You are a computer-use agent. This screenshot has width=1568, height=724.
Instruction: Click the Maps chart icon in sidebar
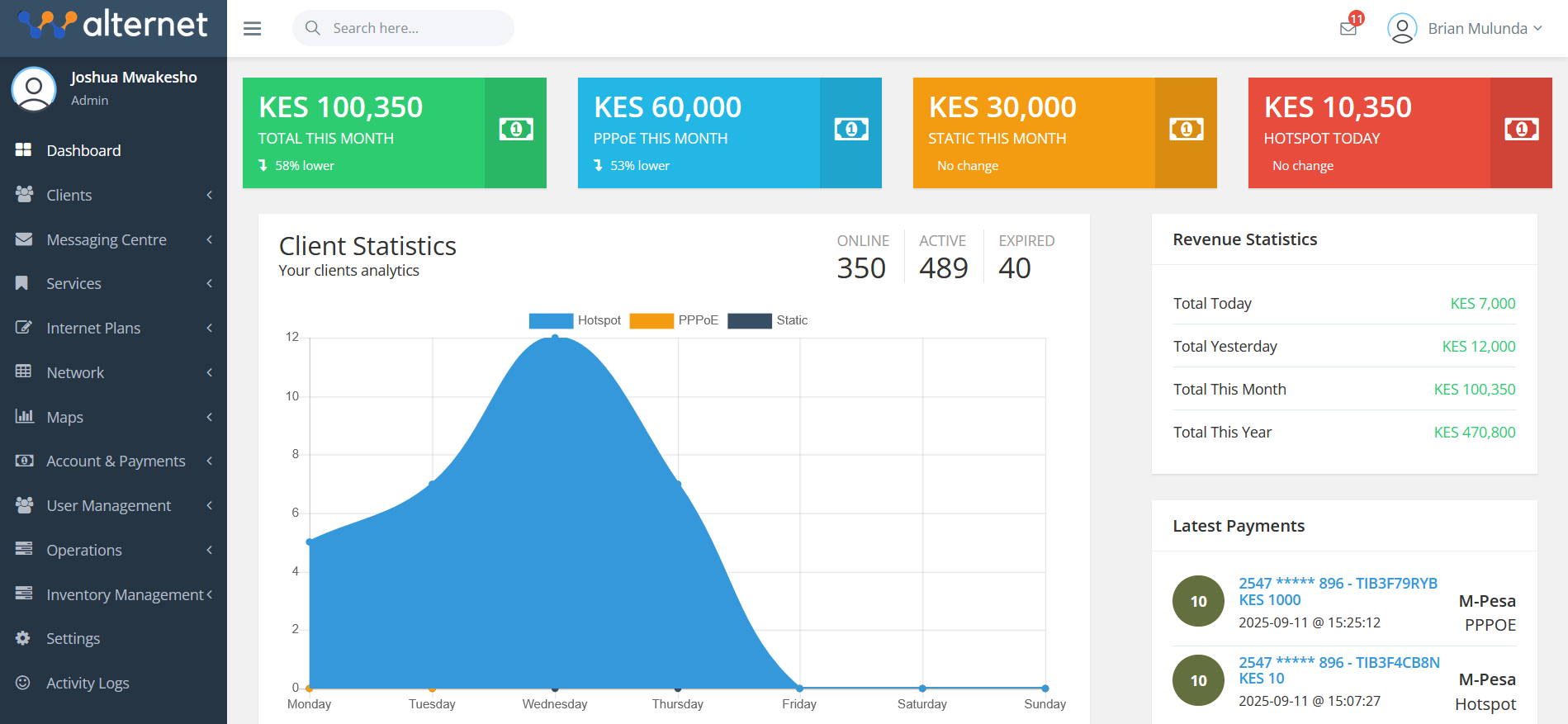[x=24, y=416]
